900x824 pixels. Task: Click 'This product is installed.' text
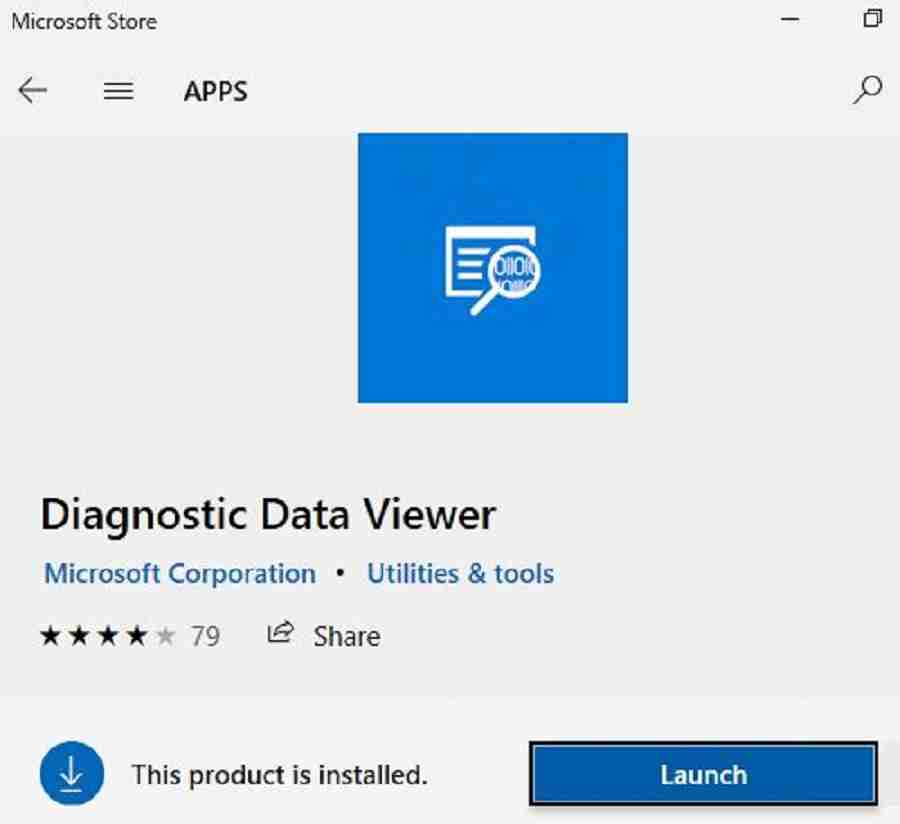pos(280,775)
